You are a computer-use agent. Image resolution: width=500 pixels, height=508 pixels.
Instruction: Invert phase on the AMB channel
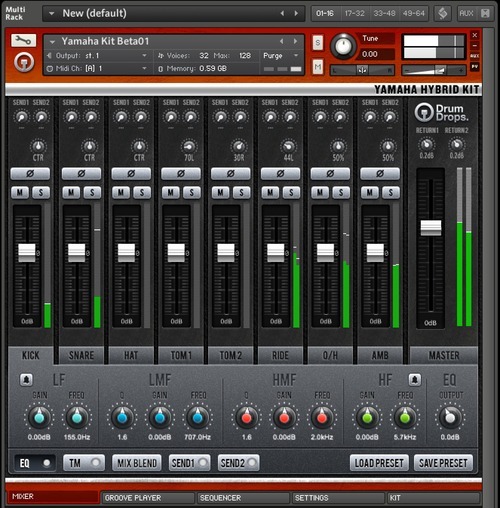[x=380, y=174]
